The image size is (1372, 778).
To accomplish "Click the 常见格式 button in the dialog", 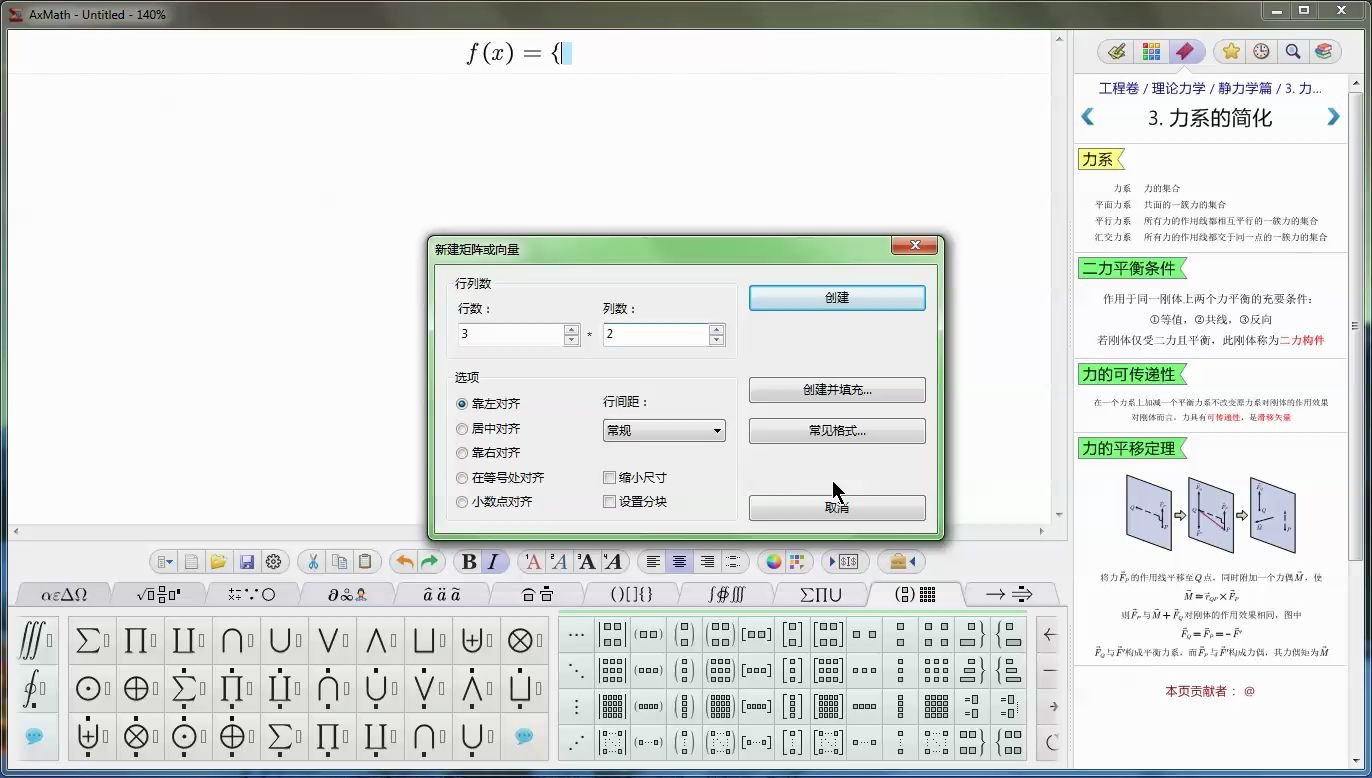I will click(836, 430).
